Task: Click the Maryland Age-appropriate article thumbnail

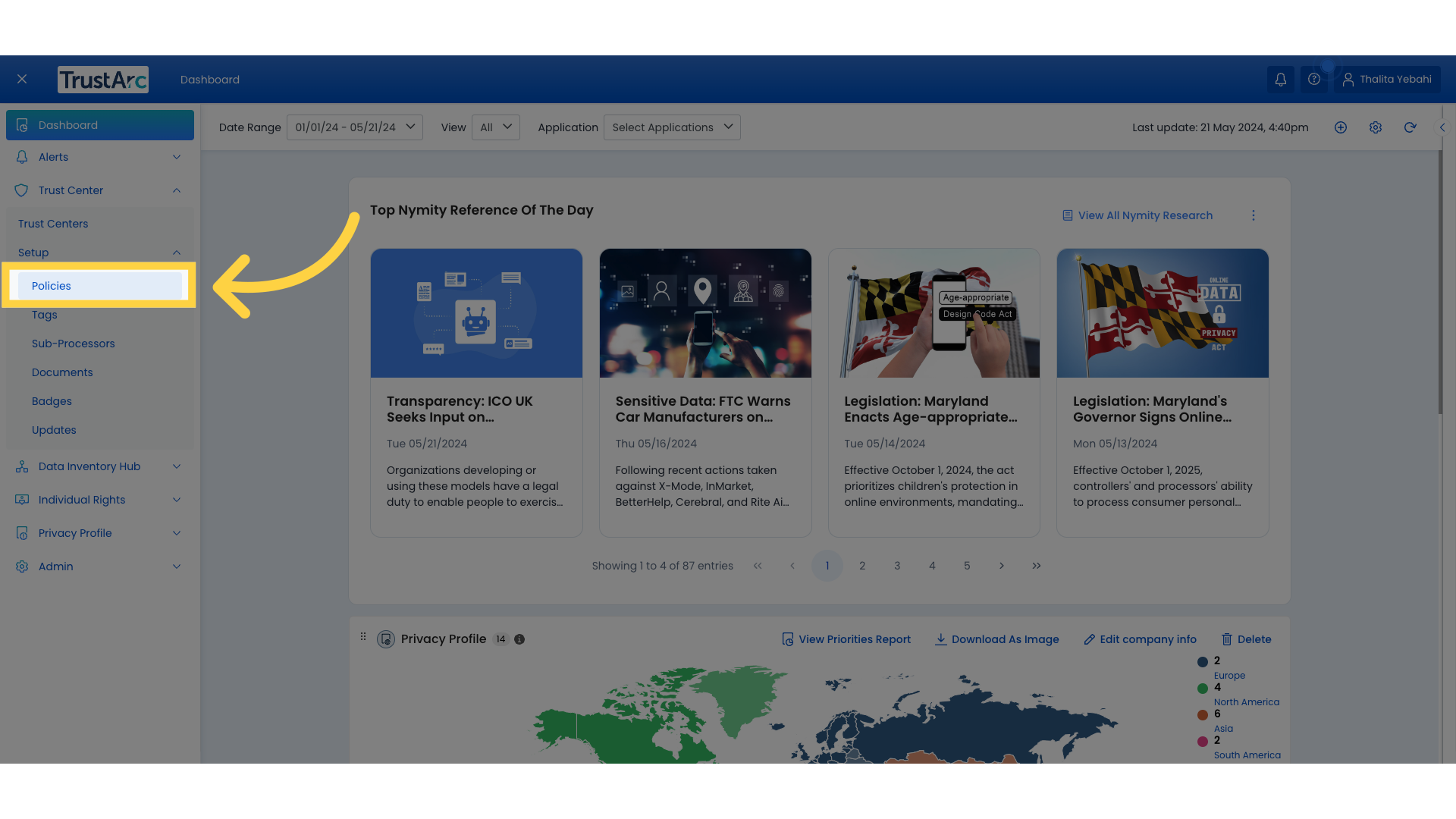Action: tap(934, 313)
